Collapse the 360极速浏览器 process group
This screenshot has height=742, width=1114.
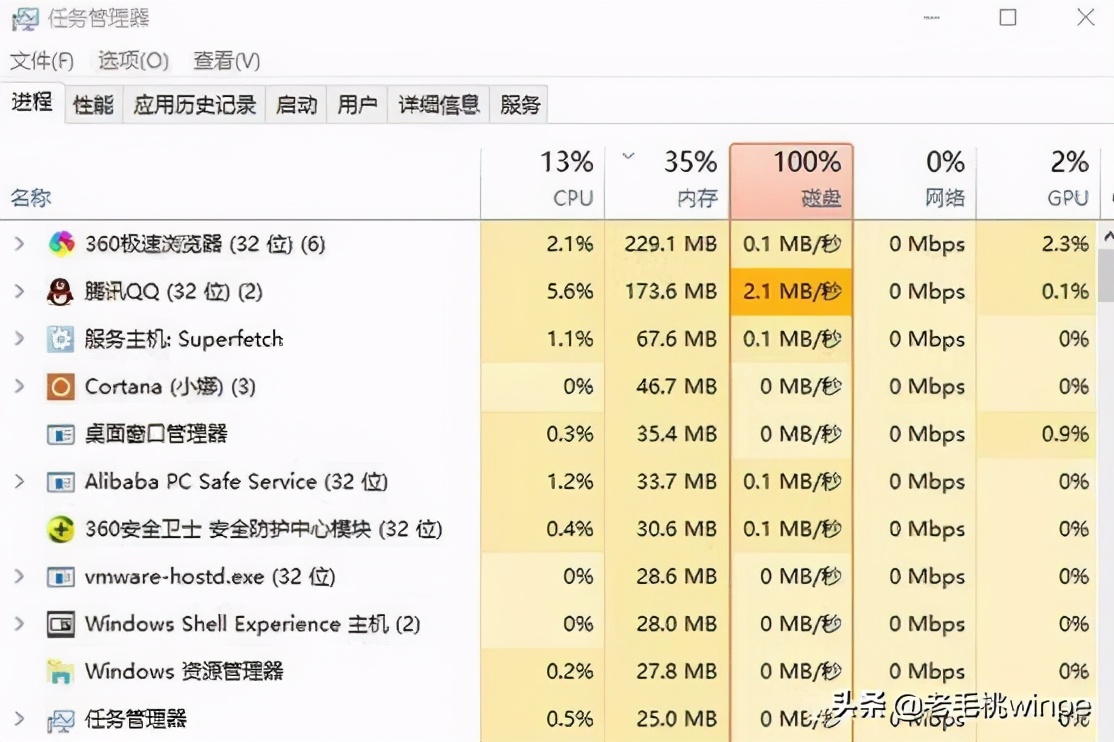click(x=18, y=243)
